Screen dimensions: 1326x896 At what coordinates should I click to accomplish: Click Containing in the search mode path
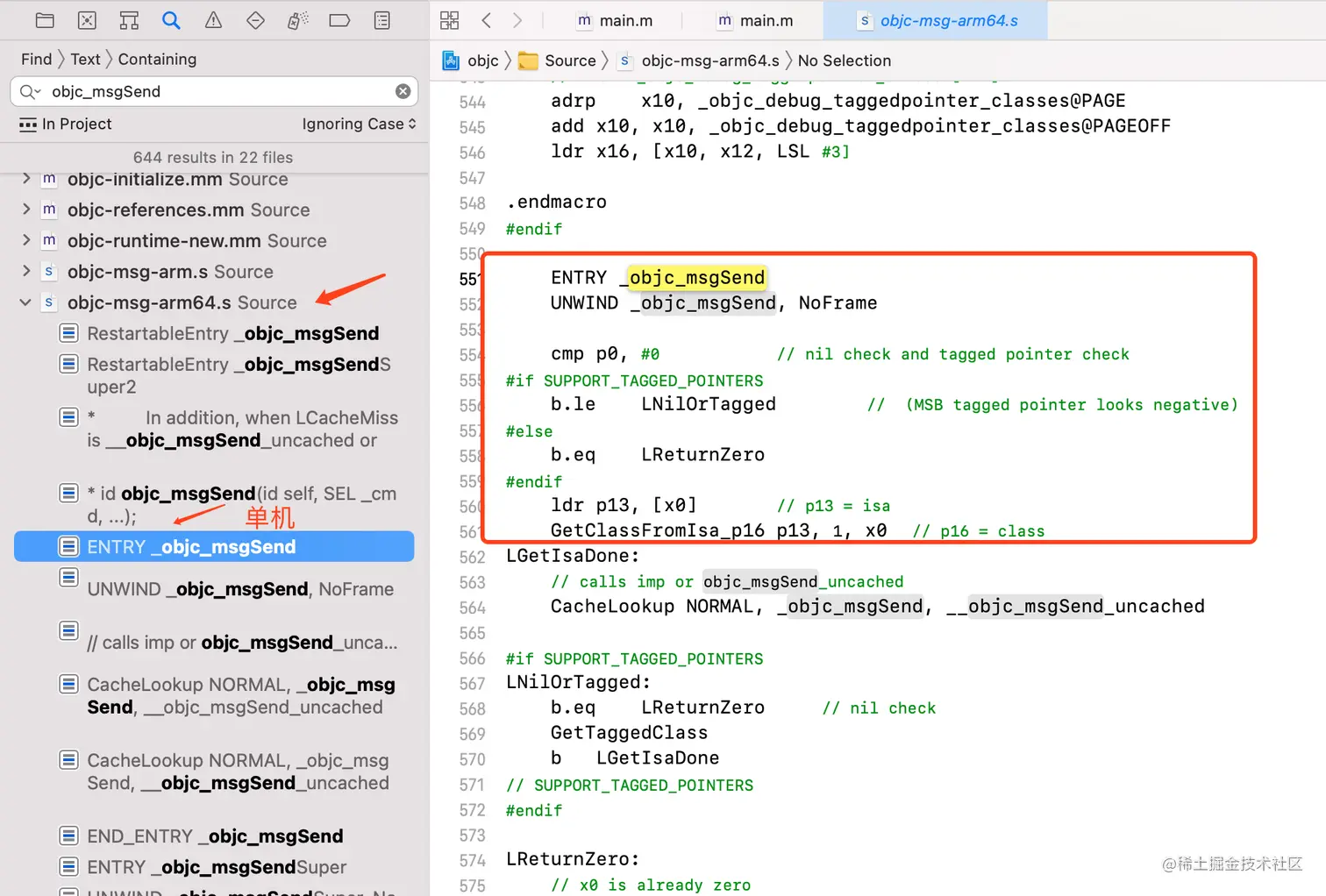click(157, 59)
